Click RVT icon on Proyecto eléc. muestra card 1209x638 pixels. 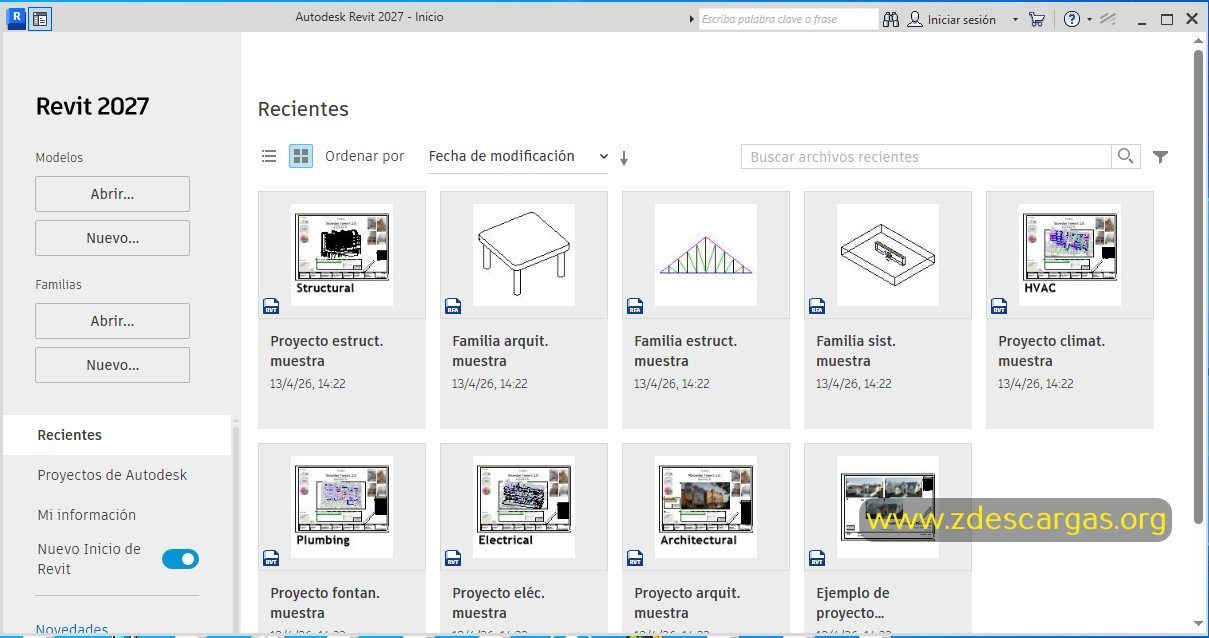coord(453,559)
